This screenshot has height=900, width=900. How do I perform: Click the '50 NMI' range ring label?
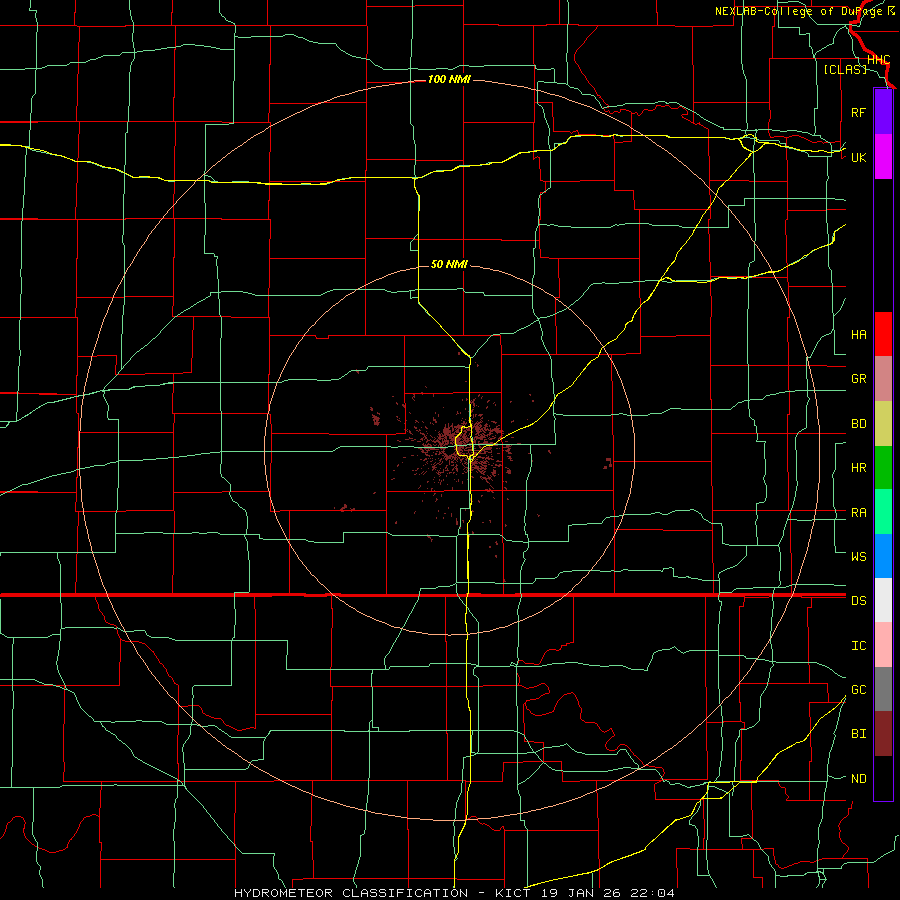pyautogui.click(x=449, y=264)
